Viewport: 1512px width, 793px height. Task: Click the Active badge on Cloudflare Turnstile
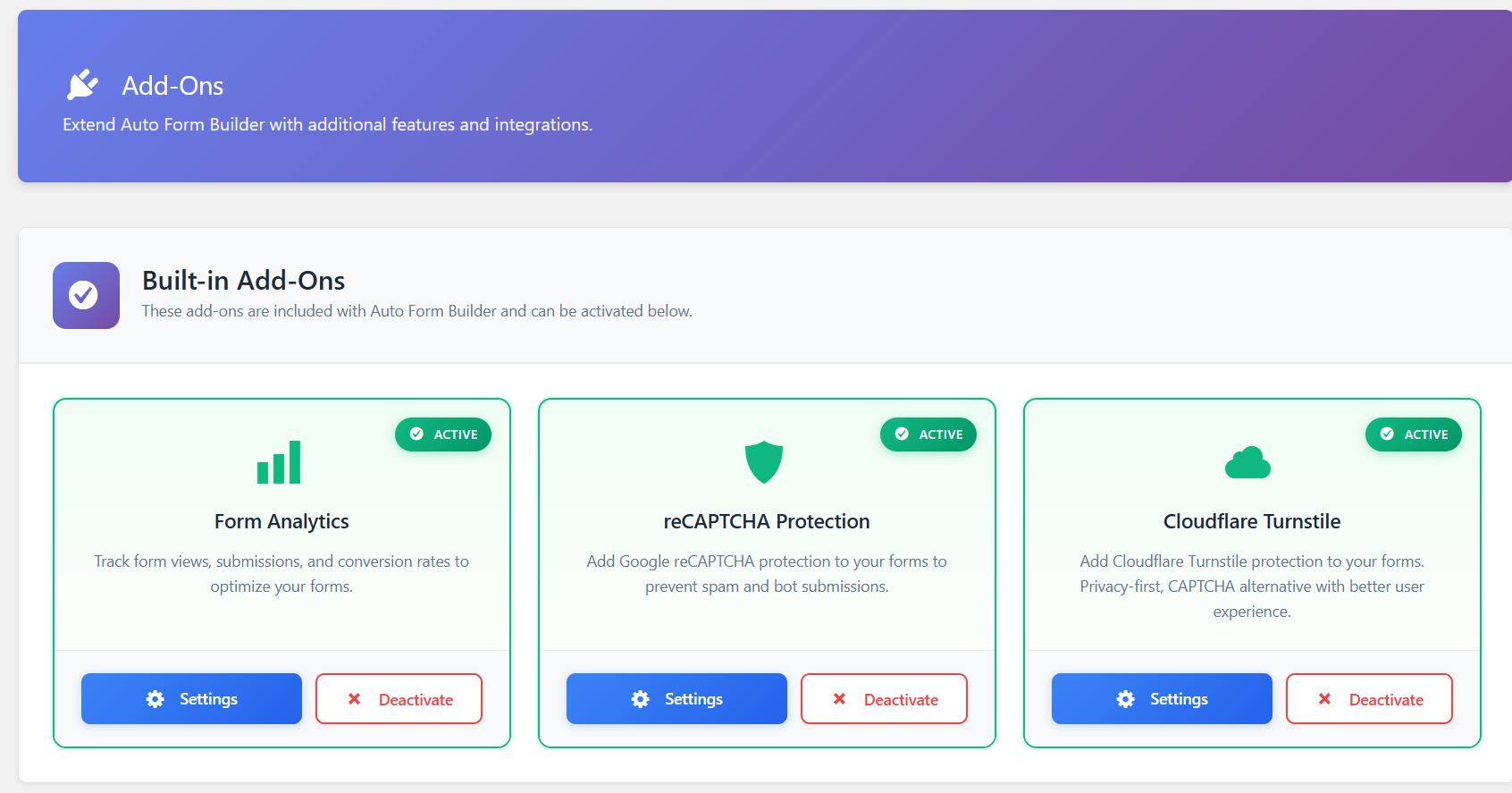click(x=1414, y=434)
